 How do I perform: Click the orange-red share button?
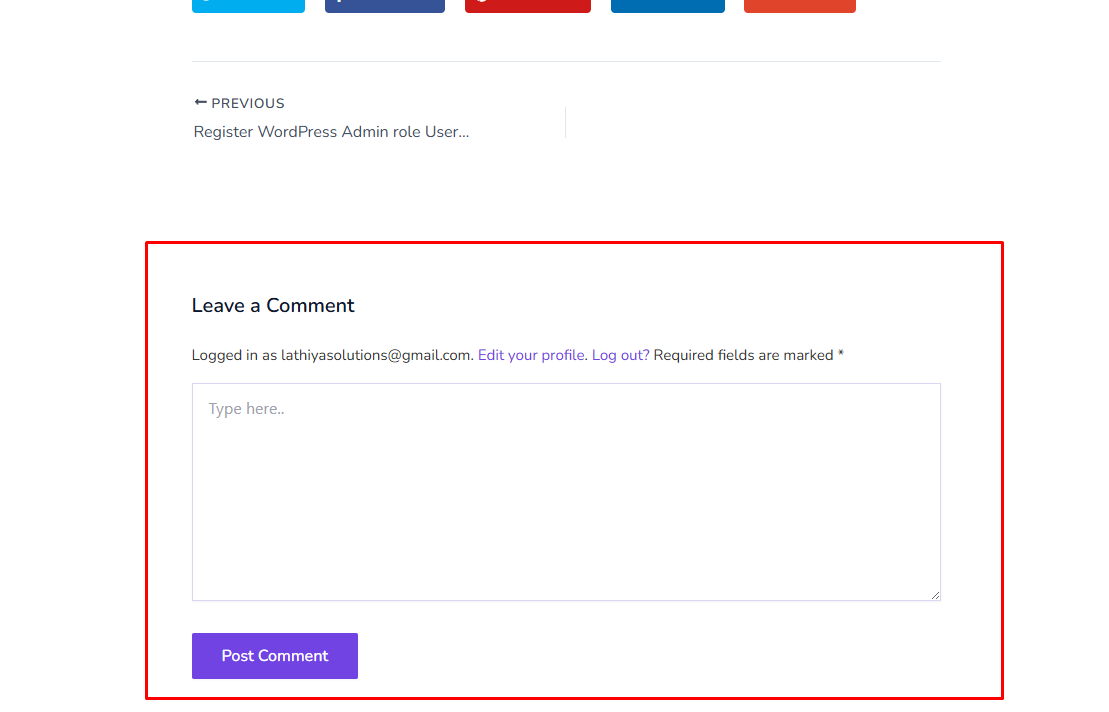coord(800,5)
